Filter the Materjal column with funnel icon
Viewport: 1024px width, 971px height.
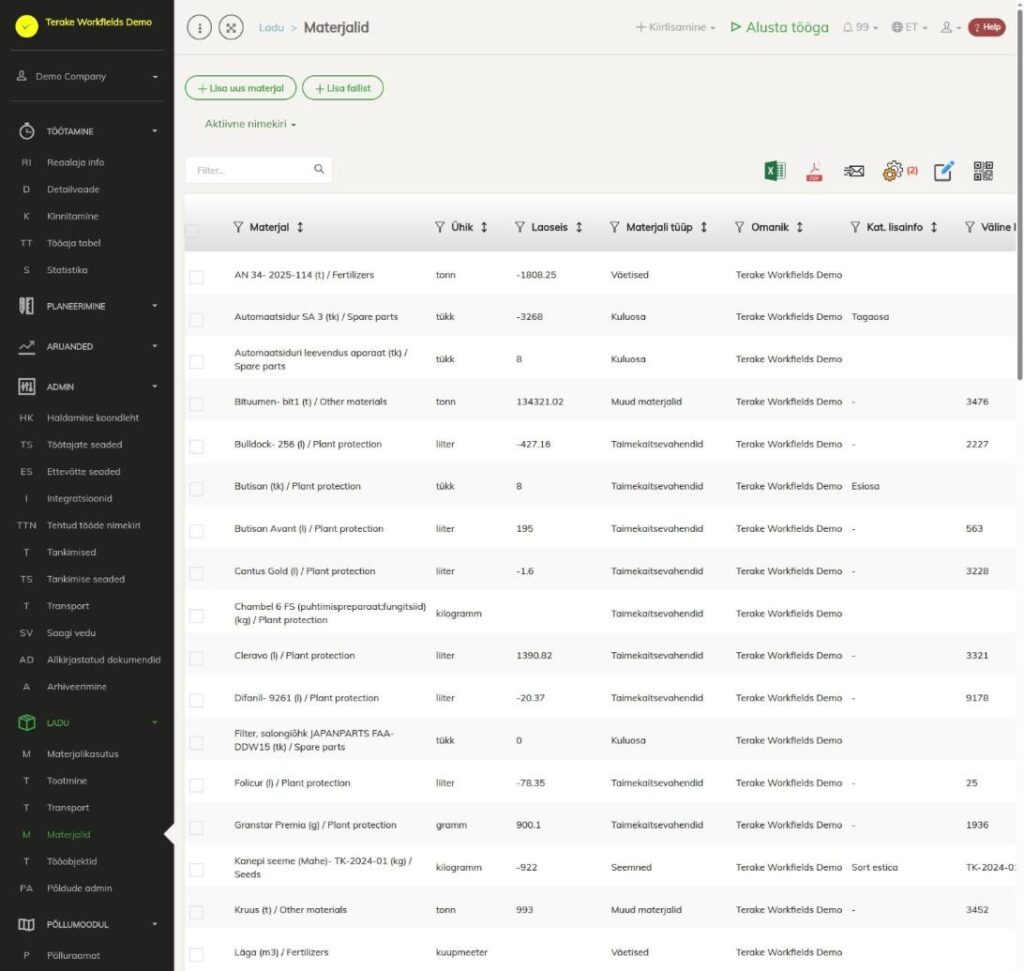coord(238,227)
